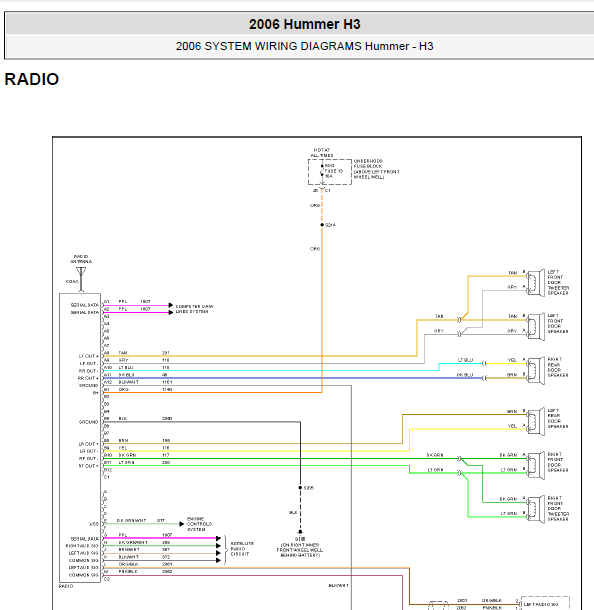Image resolution: width=594 pixels, height=610 pixels.
Task: Click the "B12" pin label on the radio connector
Action: (x=108, y=470)
